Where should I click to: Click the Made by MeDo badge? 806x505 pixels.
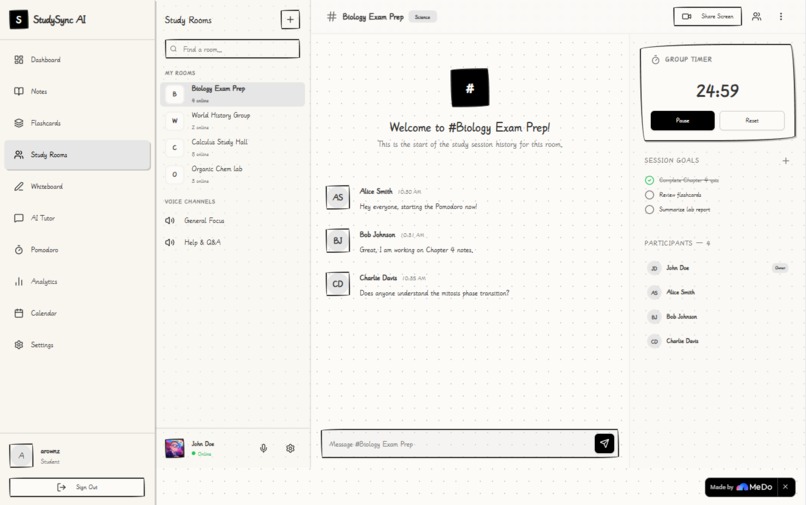[x=741, y=487]
